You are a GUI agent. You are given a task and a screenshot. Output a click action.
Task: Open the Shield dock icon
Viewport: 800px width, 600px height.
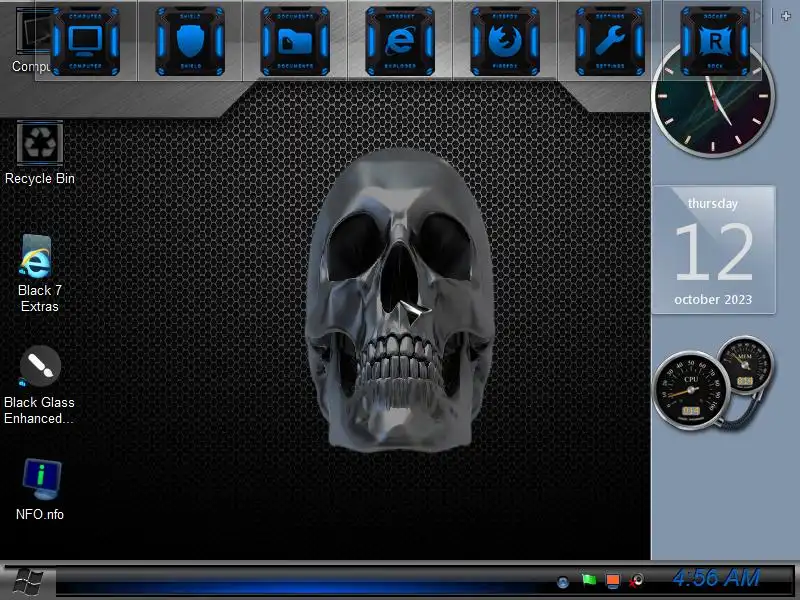(190, 41)
